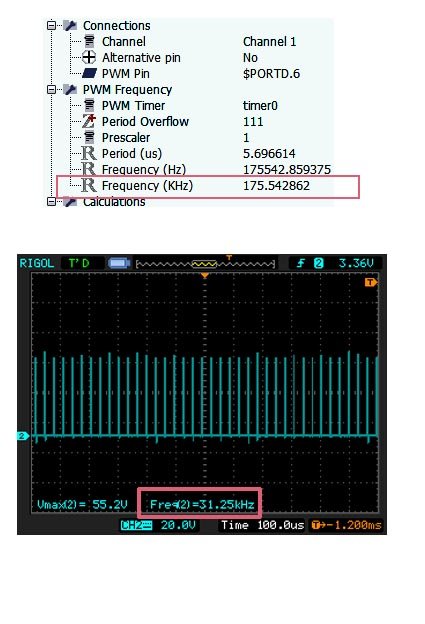425x624 pixels.
Task: Click the RIGOL logo on the scope
Action: click(x=37, y=263)
